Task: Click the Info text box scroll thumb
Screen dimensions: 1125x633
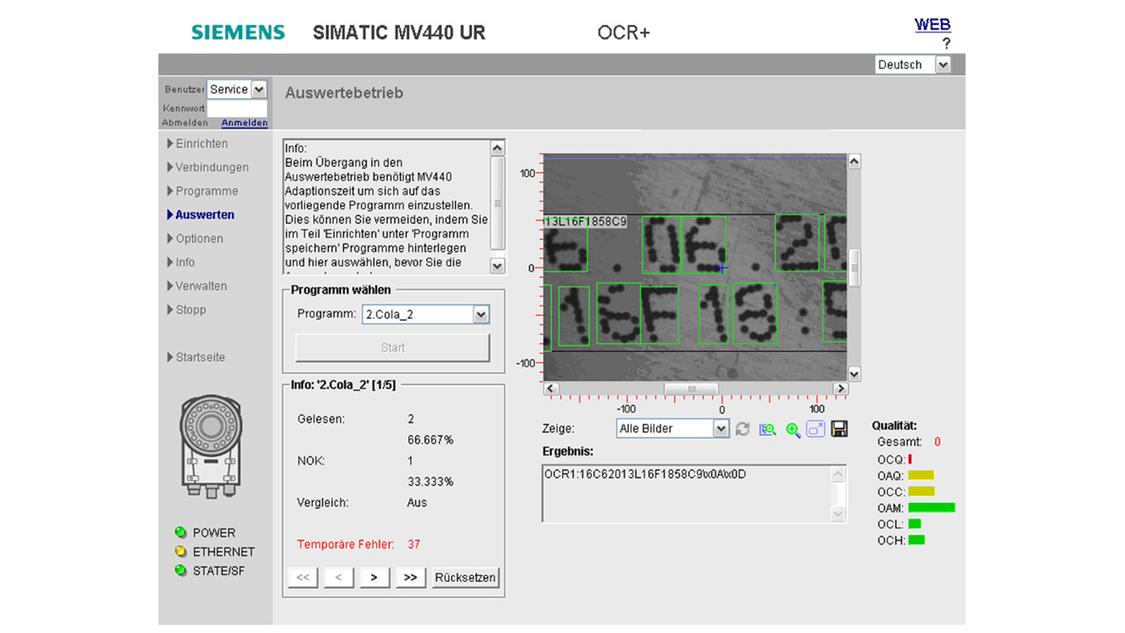Action: point(497,203)
